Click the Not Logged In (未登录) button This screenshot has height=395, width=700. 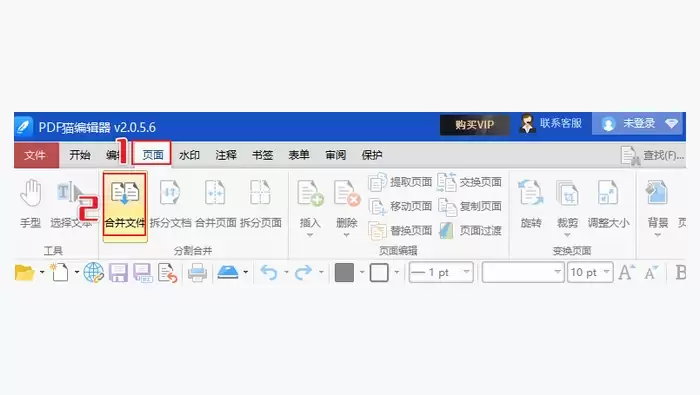pyautogui.click(x=637, y=124)
